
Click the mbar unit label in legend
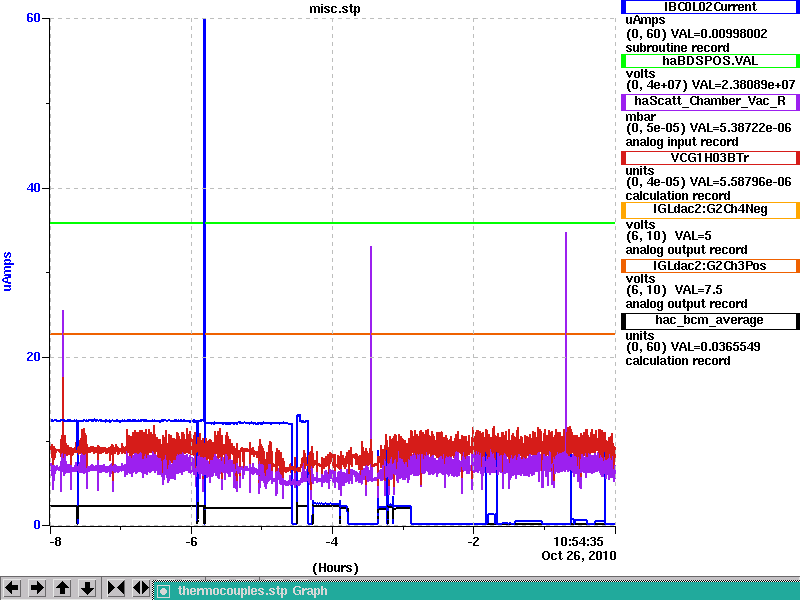tap(640, 116)
